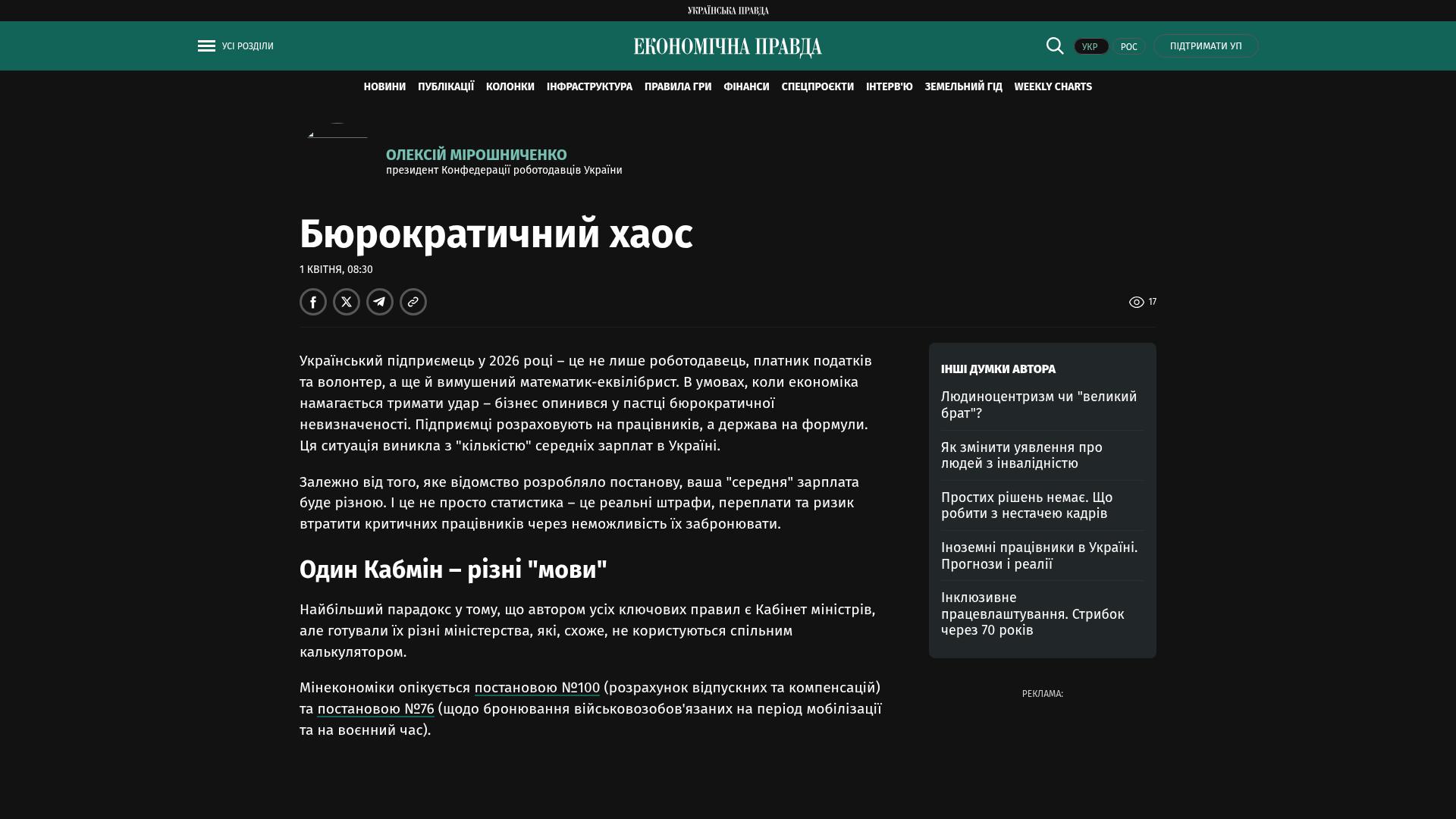Viewport: 1456px width, 819px height.
Task: Copy article link icon
Action: [413, 302]
